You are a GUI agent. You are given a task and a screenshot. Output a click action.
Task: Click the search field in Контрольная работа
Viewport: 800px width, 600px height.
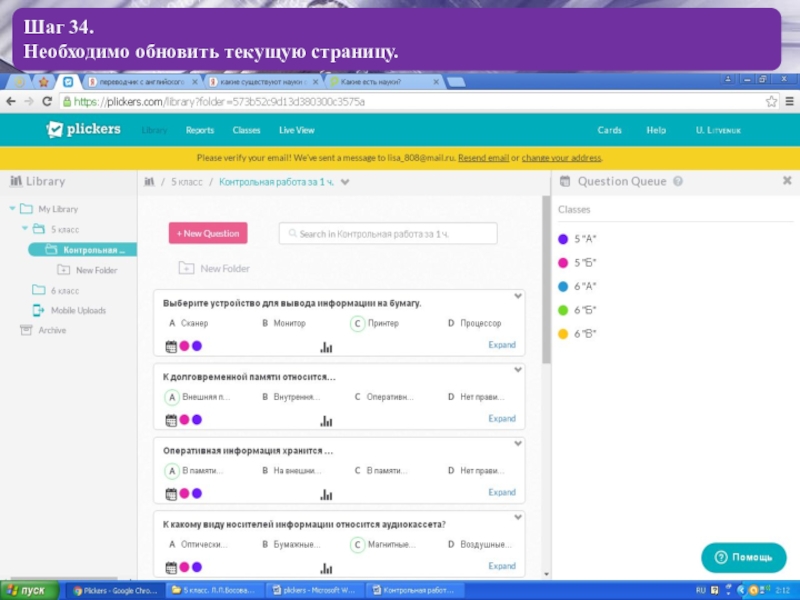(388, 234)
